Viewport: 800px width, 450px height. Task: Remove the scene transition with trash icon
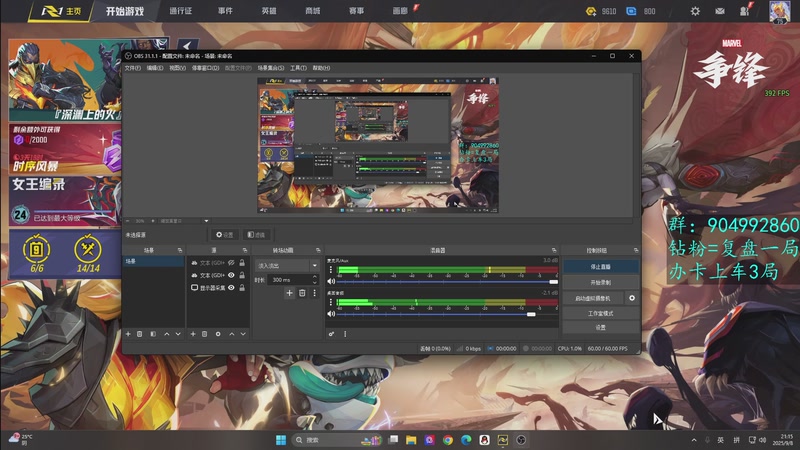[x=302, y=293]
